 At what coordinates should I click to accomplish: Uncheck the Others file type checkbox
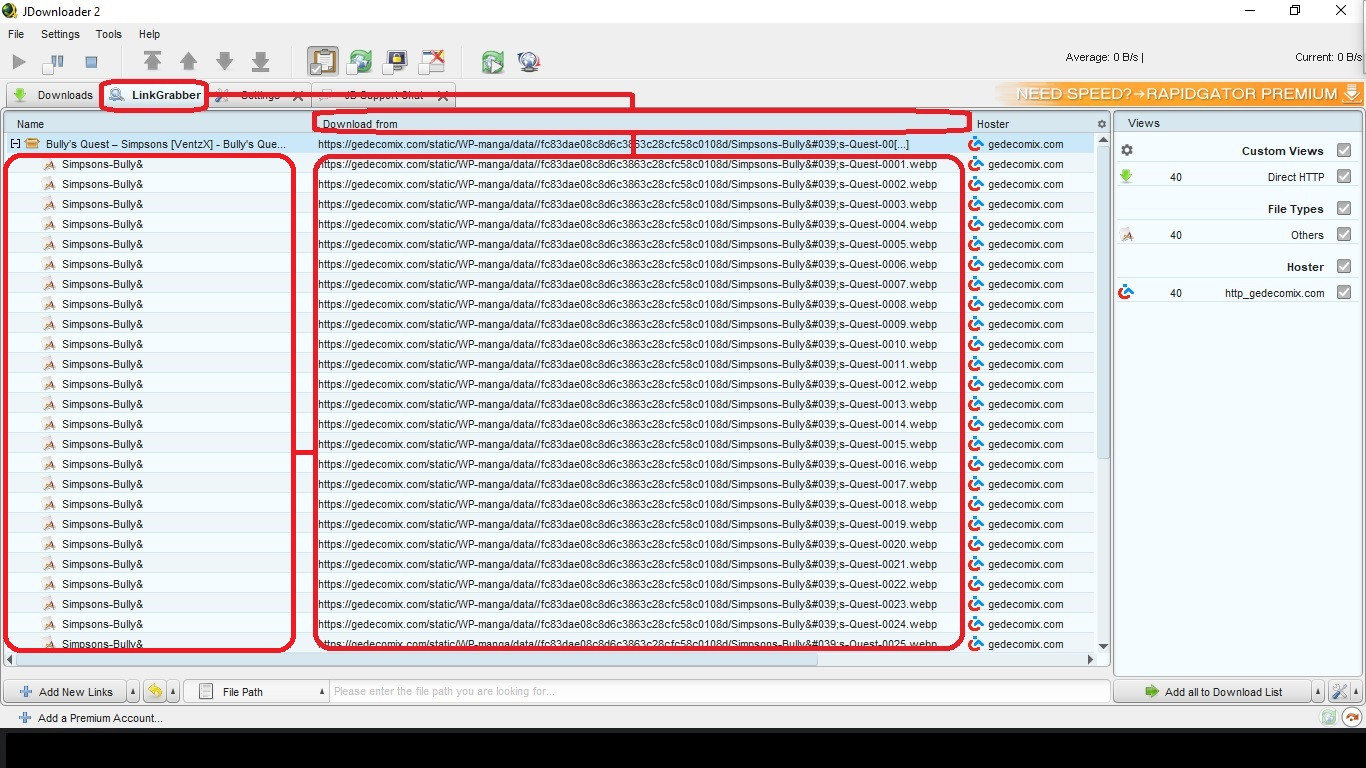pos(1344,234)
